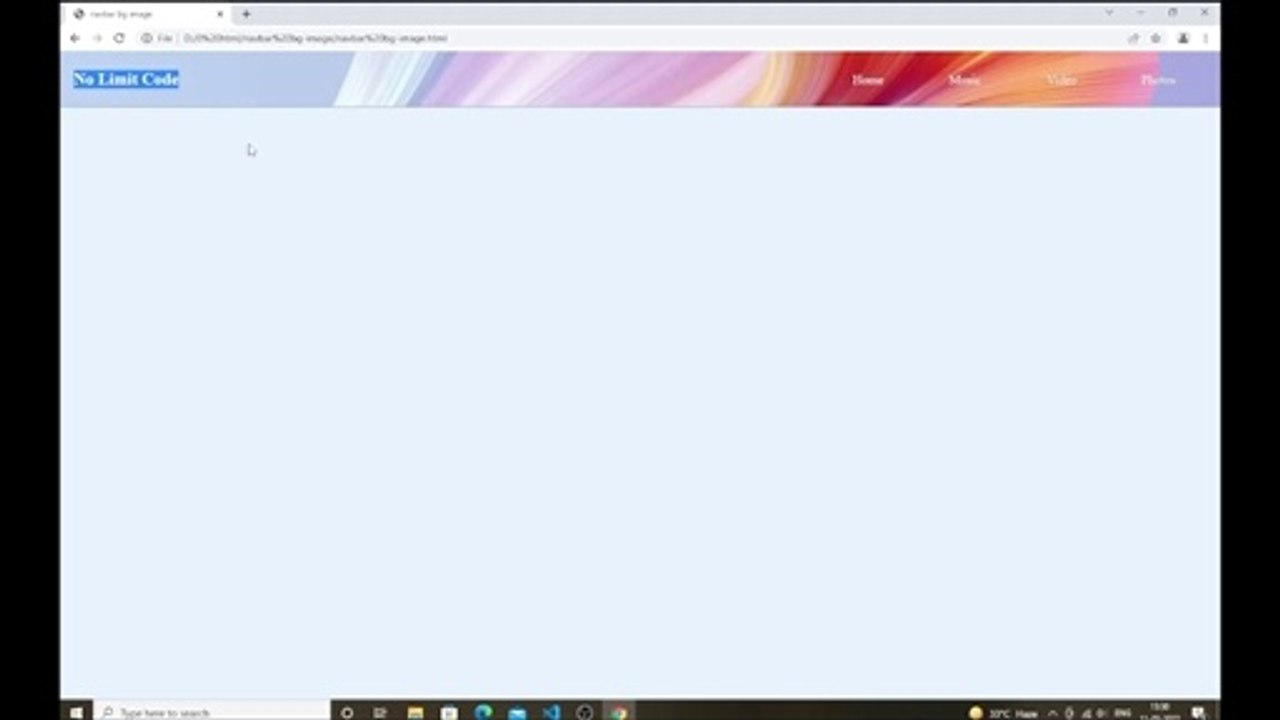Select the navbar bg image browser tab

coord(148,14)
